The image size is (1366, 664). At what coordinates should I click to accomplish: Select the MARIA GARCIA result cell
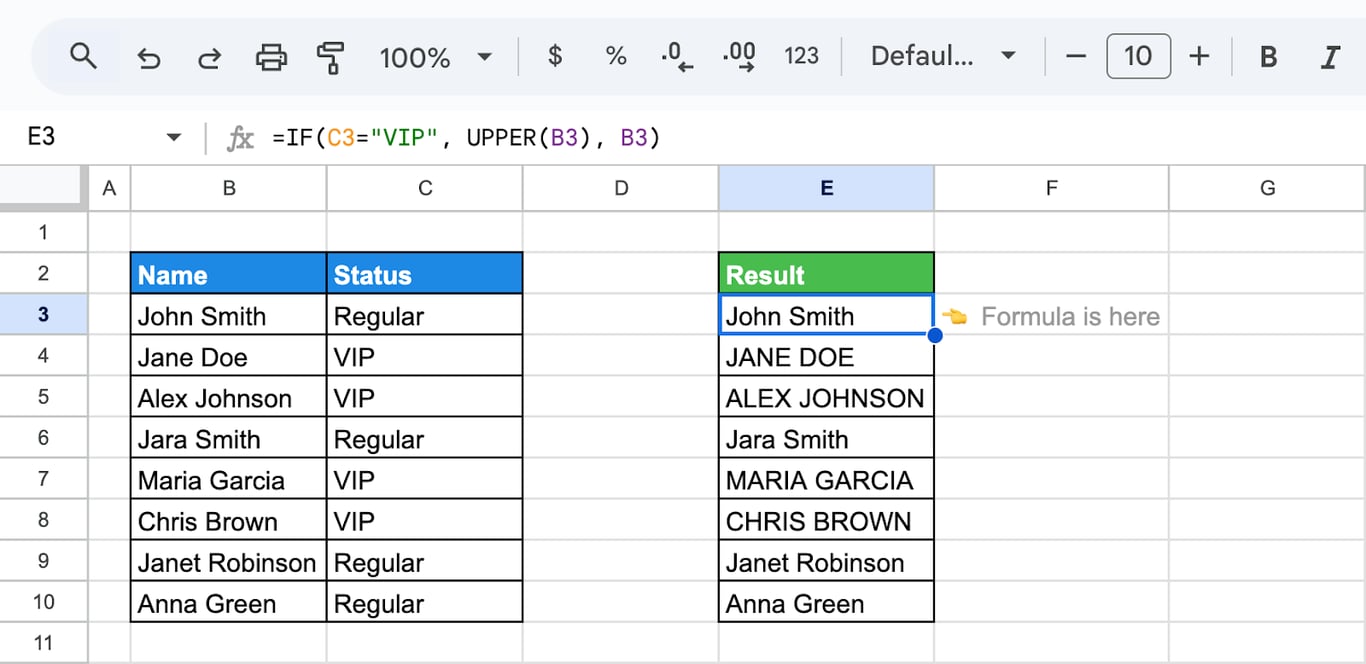tap(826, 479)
